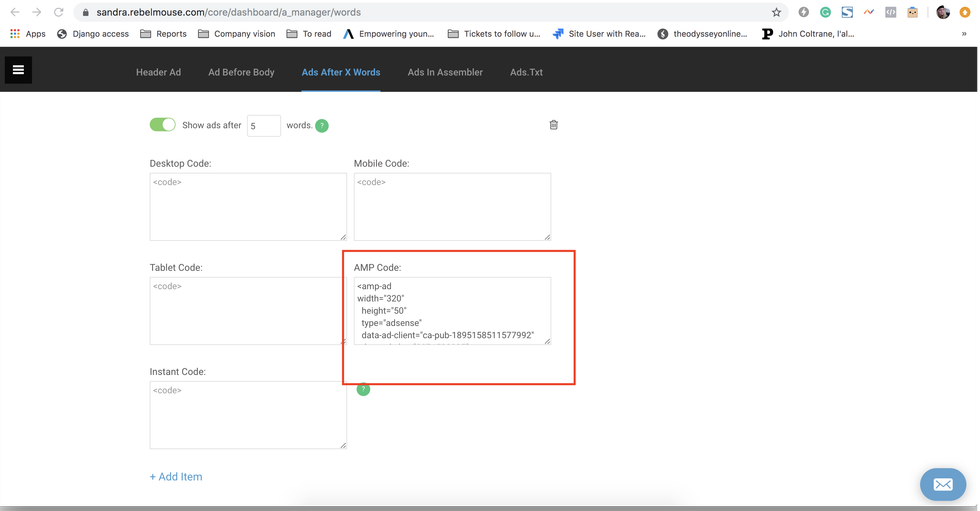This screenshot has width=980, height=511.
Task: Click the green help icon below AMP Code
Action: 363,389
